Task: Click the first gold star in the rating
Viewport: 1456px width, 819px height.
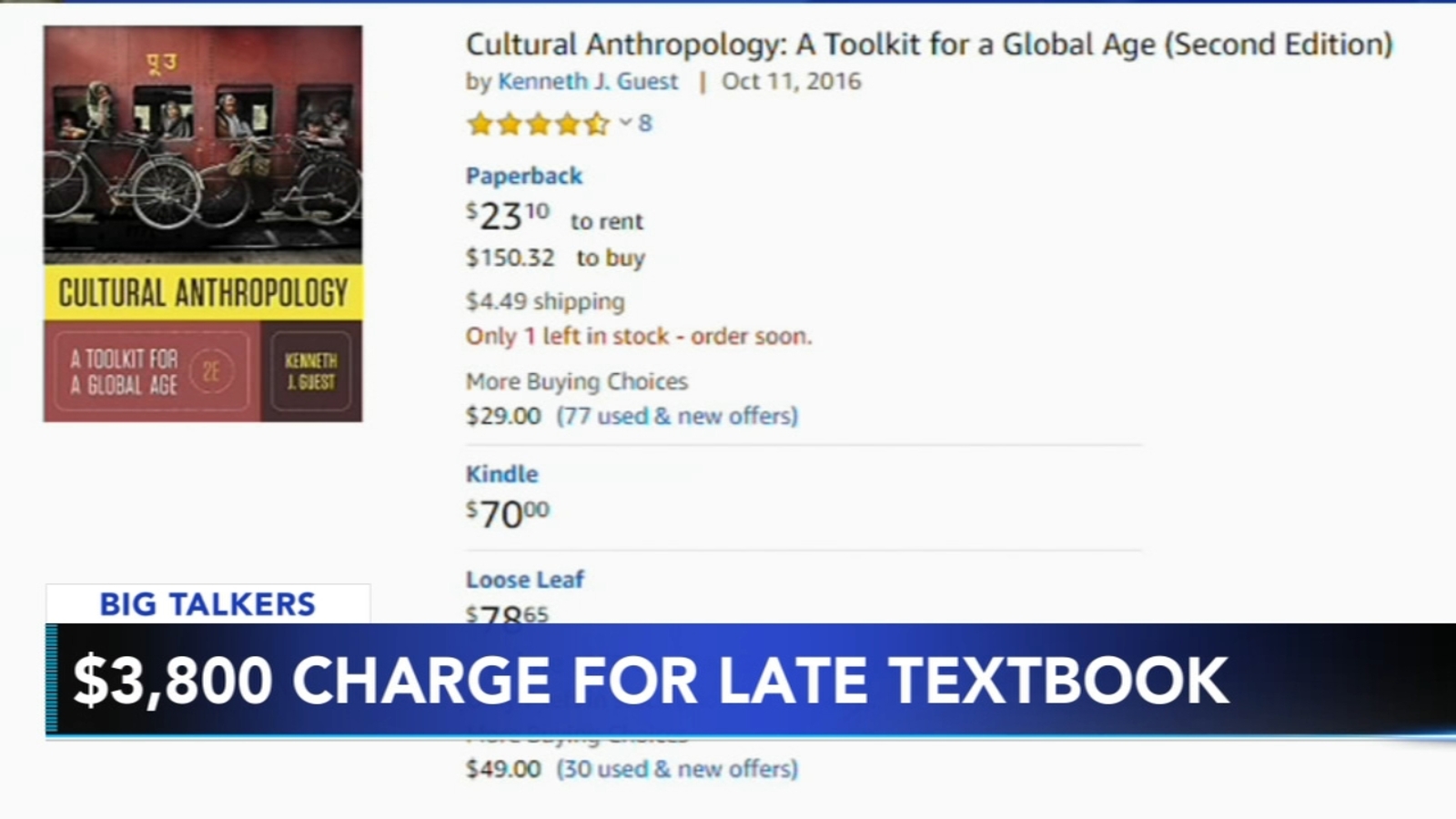Action: [x=480, y=125]
